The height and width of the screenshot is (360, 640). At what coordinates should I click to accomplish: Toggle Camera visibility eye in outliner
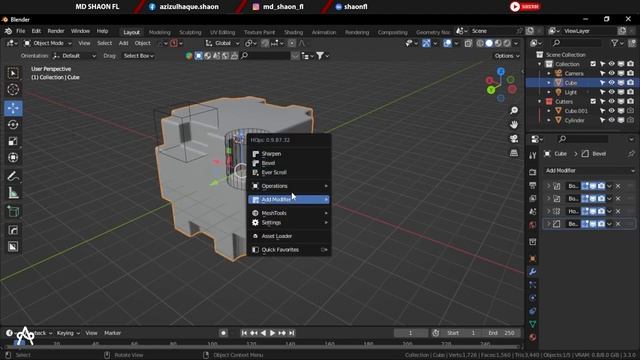pos(611,73)
